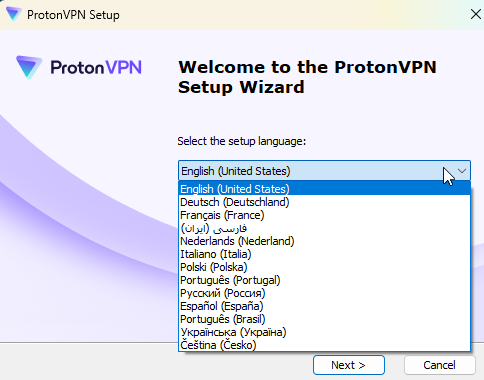Pick the Persian (Iran) language entry

(324, 228)
